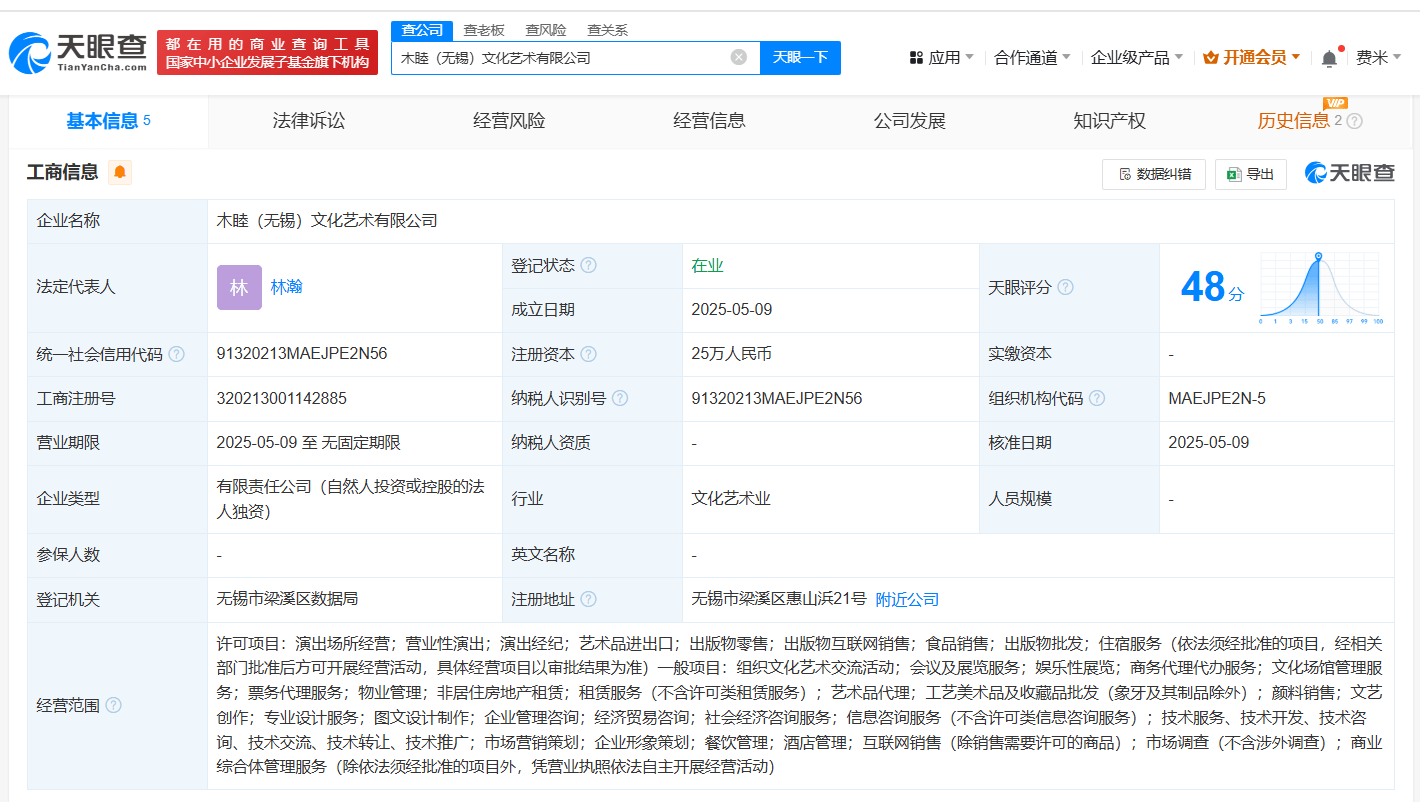Open the 费米 account dropdown
Viewport: 1420px width, 802px height.
click(x=1379, y=58)
